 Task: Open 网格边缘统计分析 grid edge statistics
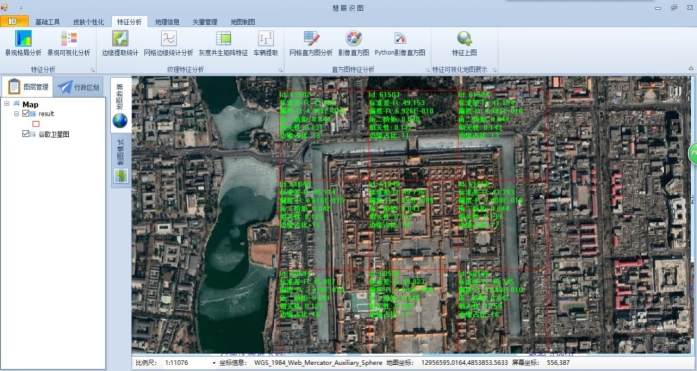coord(168,43)
